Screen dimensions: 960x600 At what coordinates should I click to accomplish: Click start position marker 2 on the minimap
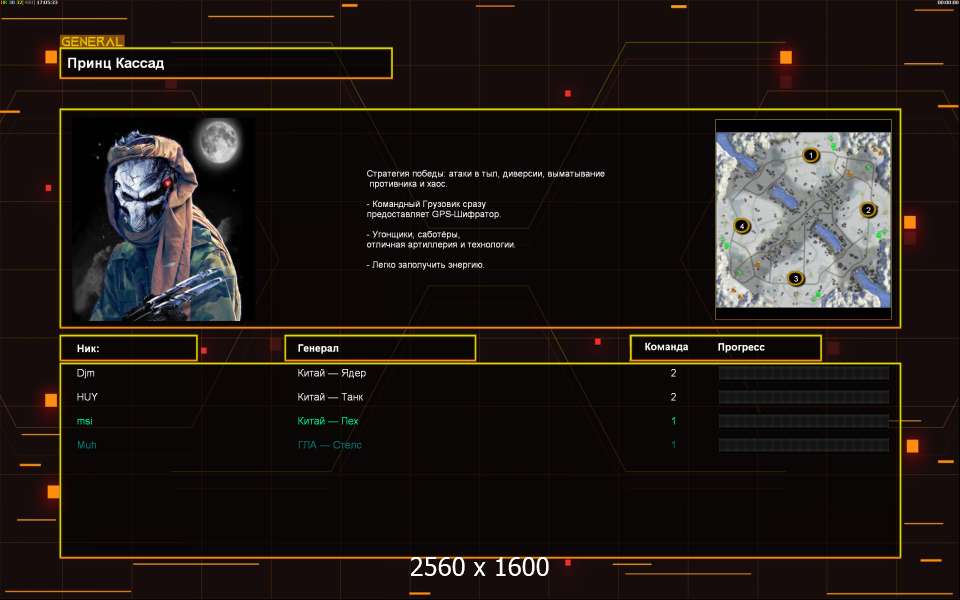pyautogui.click(x=868, y=210)
